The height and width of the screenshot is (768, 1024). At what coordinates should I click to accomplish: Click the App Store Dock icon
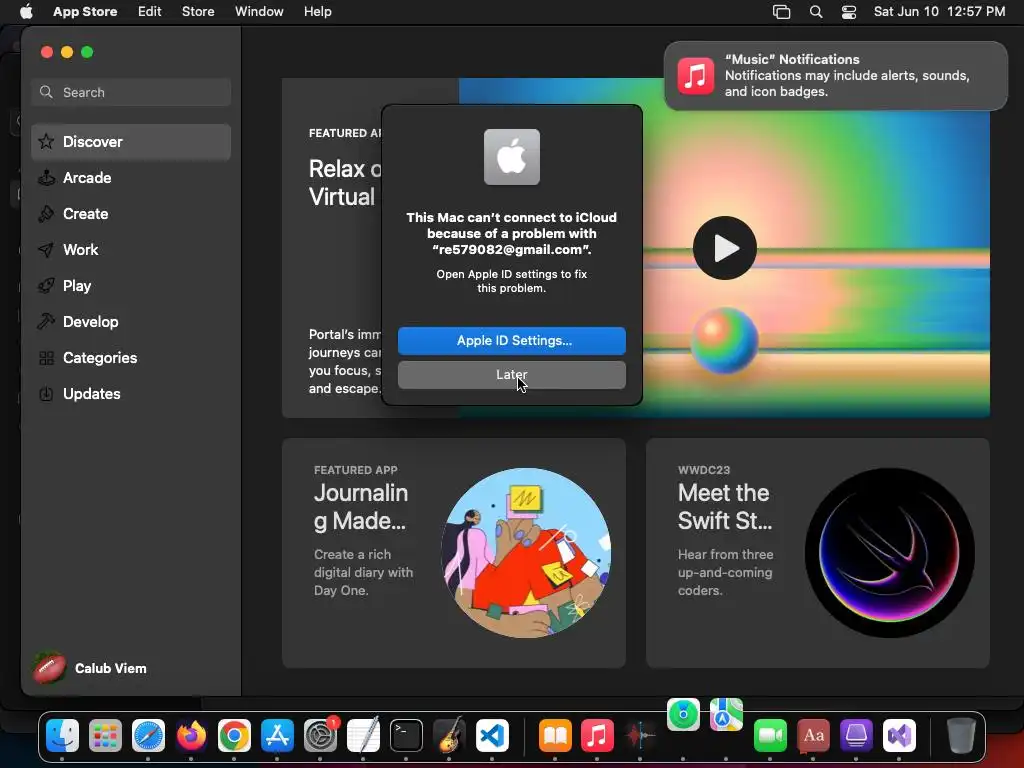[x=277, y=735]
